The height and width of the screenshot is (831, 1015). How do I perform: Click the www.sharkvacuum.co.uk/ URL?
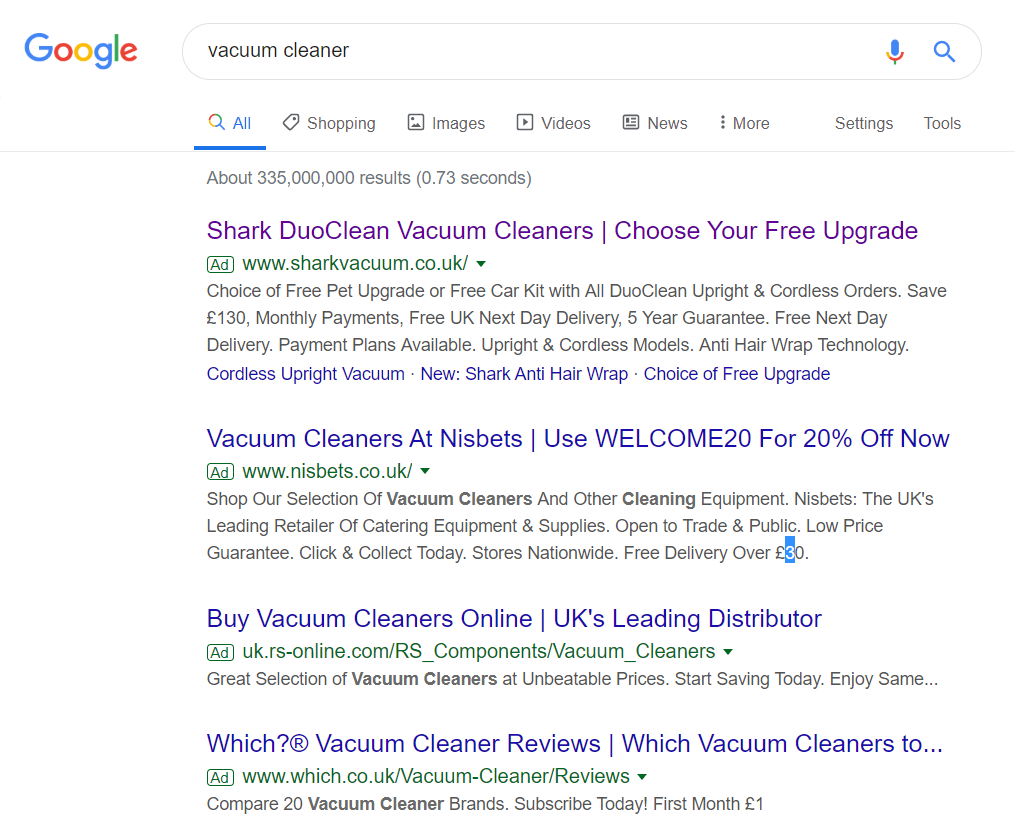point(355,264)
